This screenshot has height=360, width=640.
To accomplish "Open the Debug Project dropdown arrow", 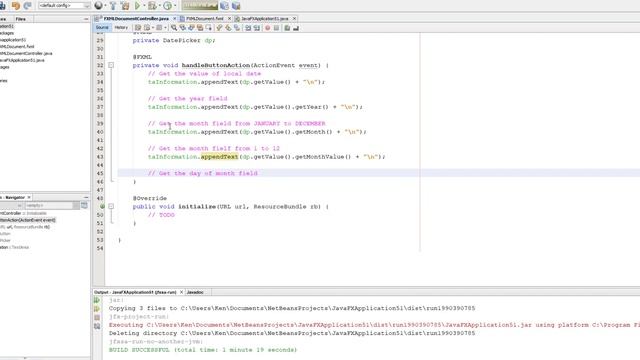I will pos(160,6).
